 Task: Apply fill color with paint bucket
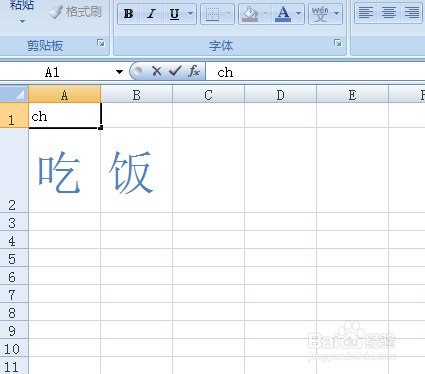click(x=250, y=14)
